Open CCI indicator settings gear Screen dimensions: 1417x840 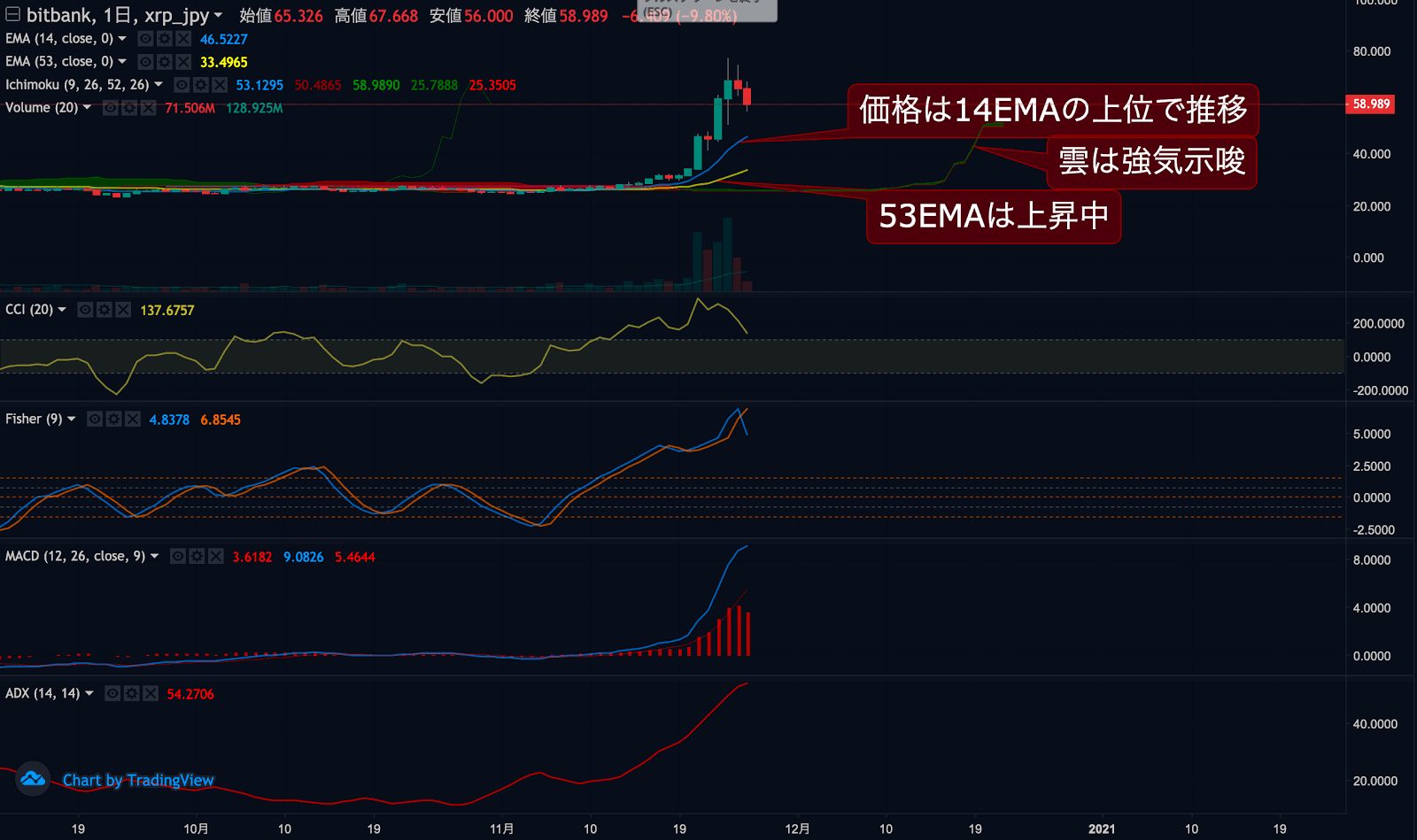click(105, 310)
